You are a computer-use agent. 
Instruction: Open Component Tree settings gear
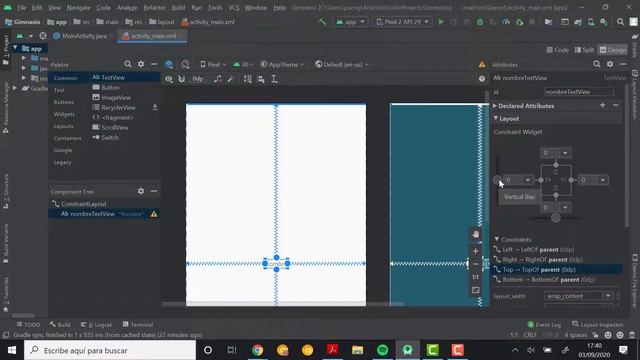[141, 191]
